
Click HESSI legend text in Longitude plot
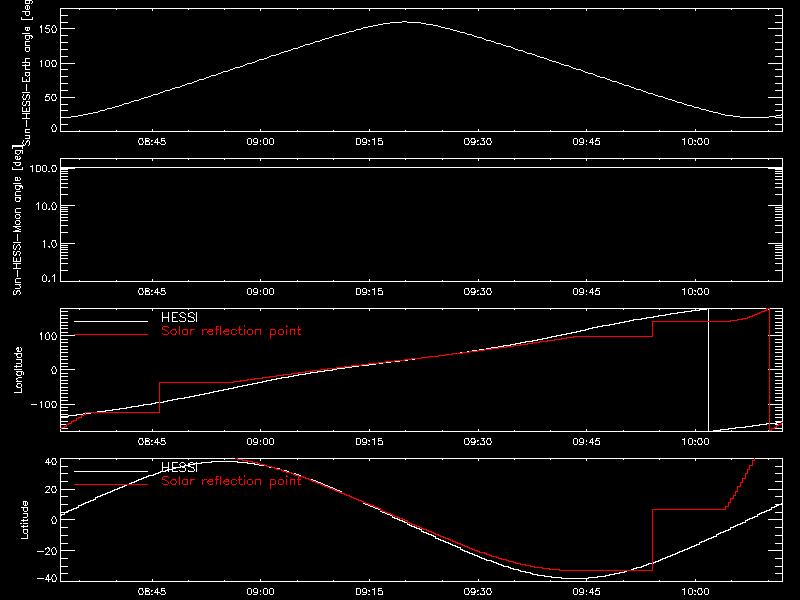tap(179, 317)
